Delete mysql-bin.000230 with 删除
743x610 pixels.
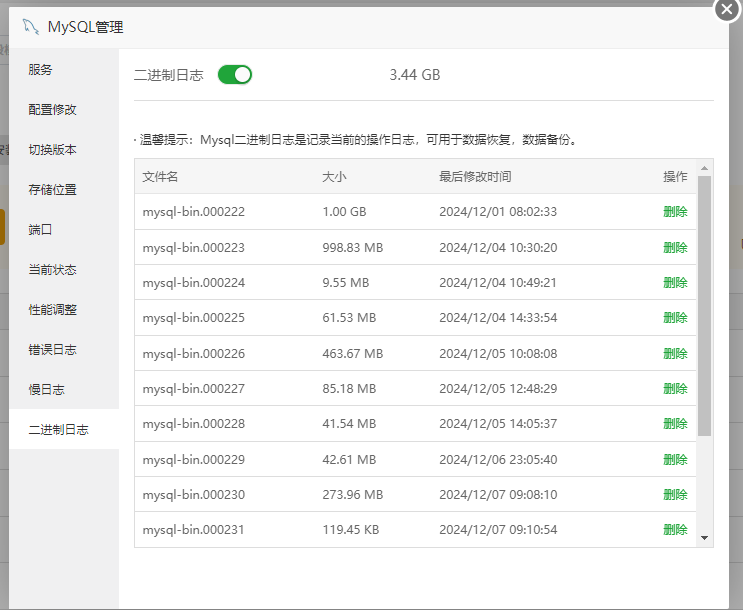(x=675, y=494)
